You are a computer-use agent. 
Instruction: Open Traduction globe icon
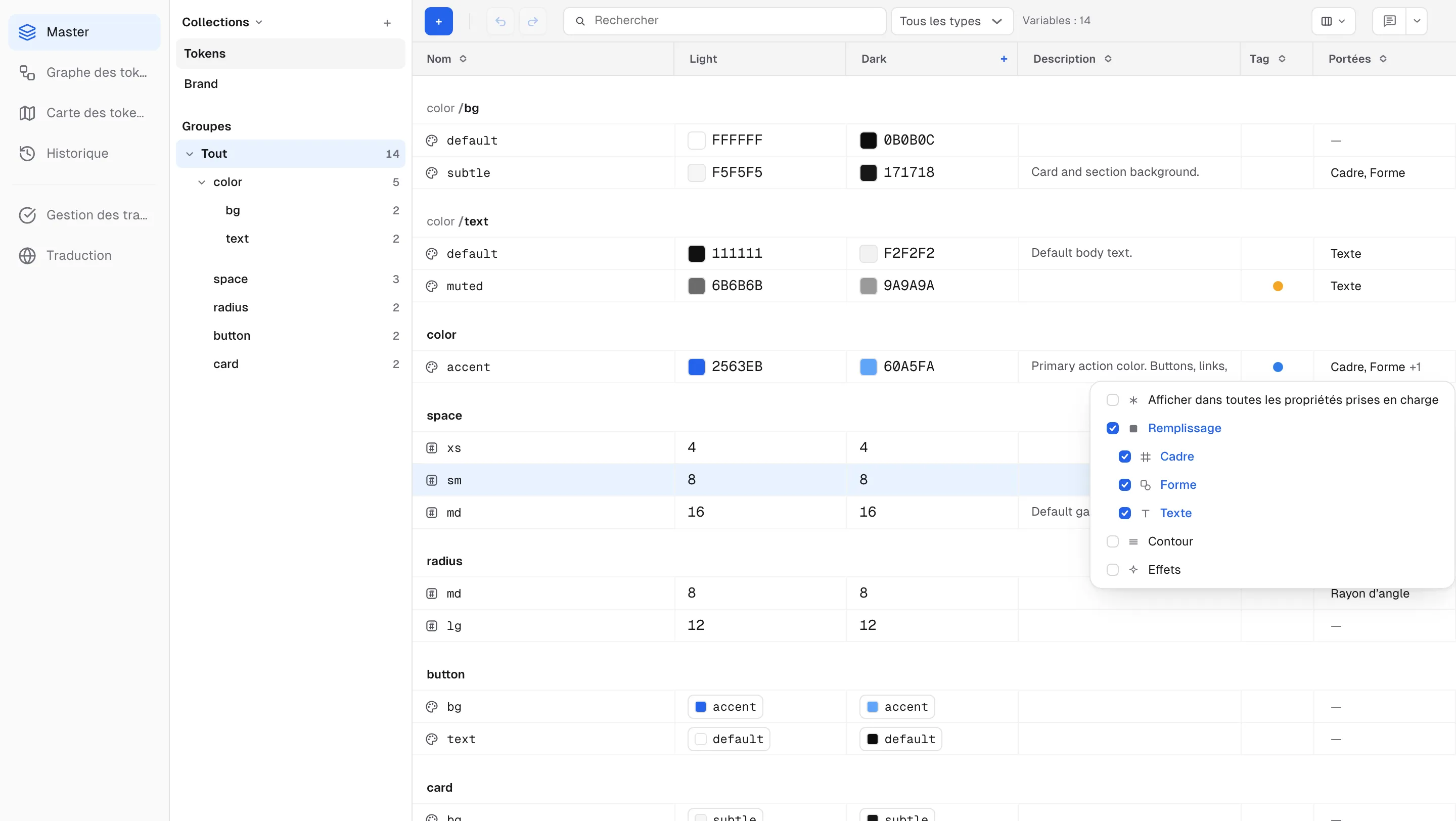27,255
